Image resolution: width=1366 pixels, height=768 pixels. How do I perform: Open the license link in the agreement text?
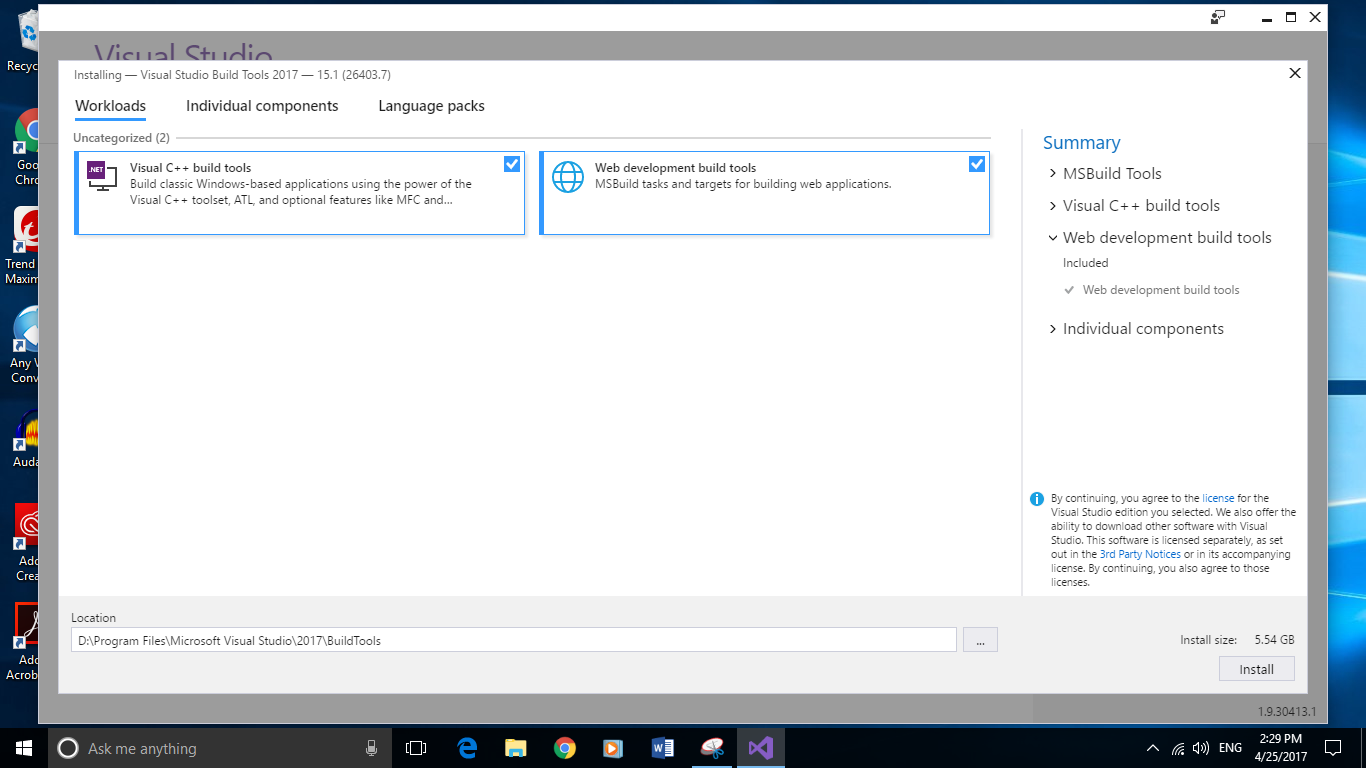click(x=1219, y=497)
